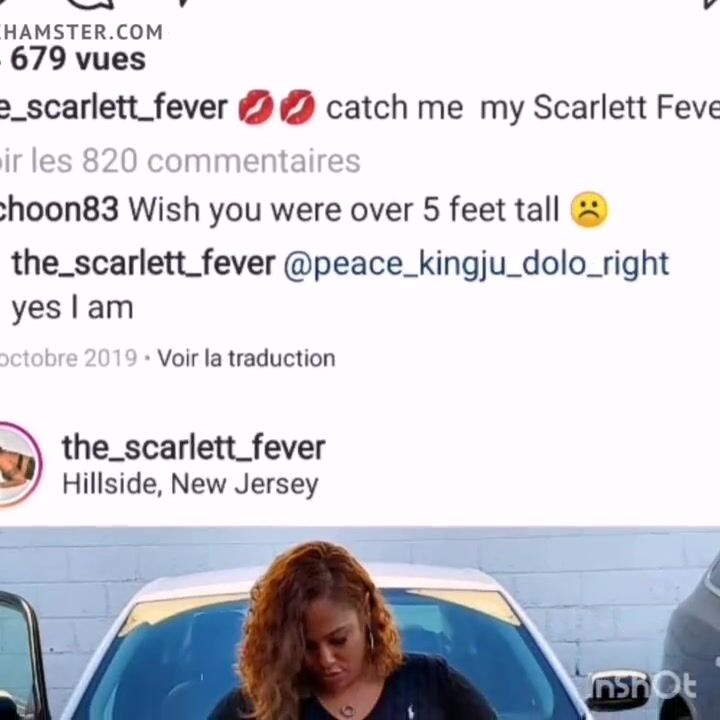Open choon83 commenter profile
This screenshot has height=720, width=720.
pos(59,209)
